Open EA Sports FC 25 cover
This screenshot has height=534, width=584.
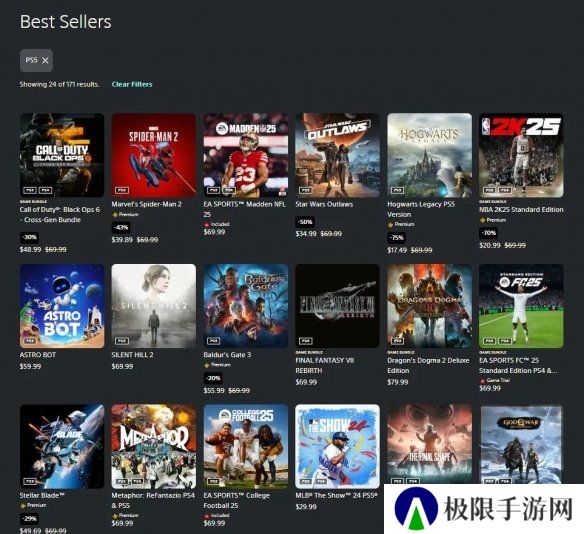point(521,306)
